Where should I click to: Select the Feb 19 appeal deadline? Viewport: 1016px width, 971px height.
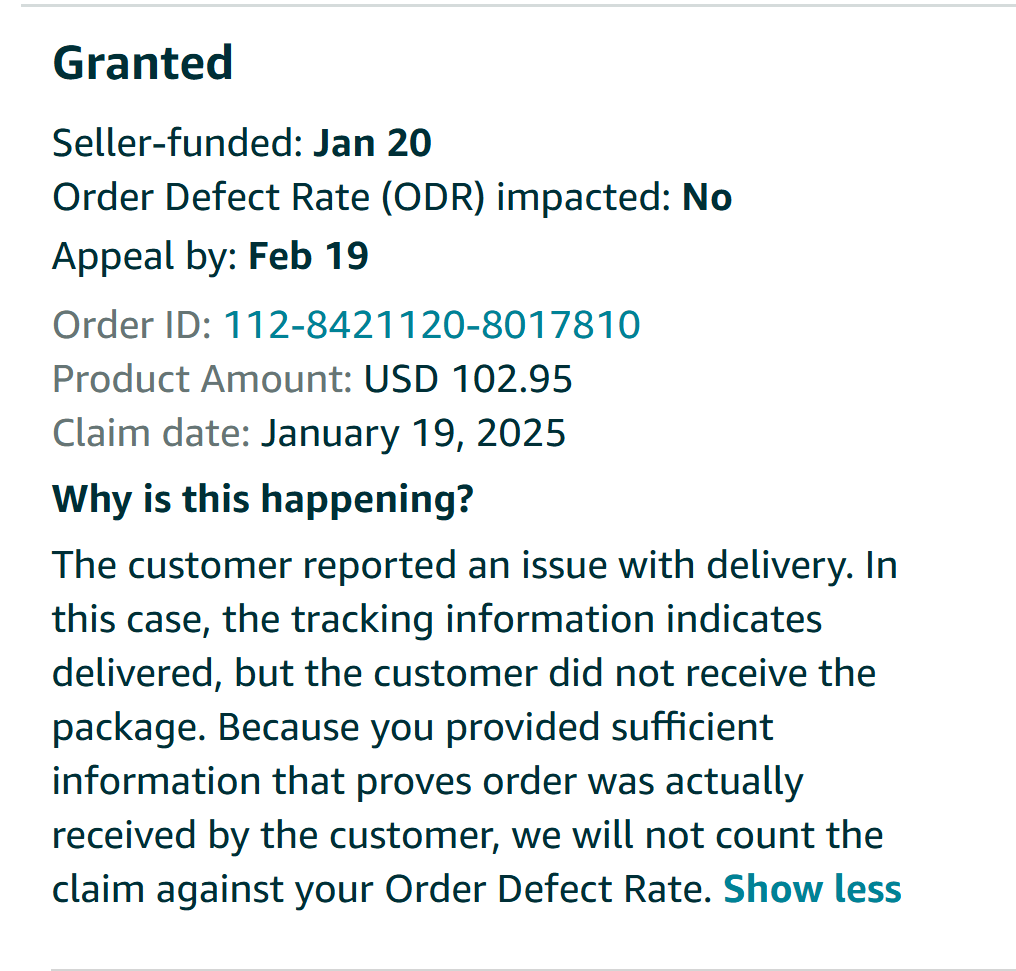[308, 256]
